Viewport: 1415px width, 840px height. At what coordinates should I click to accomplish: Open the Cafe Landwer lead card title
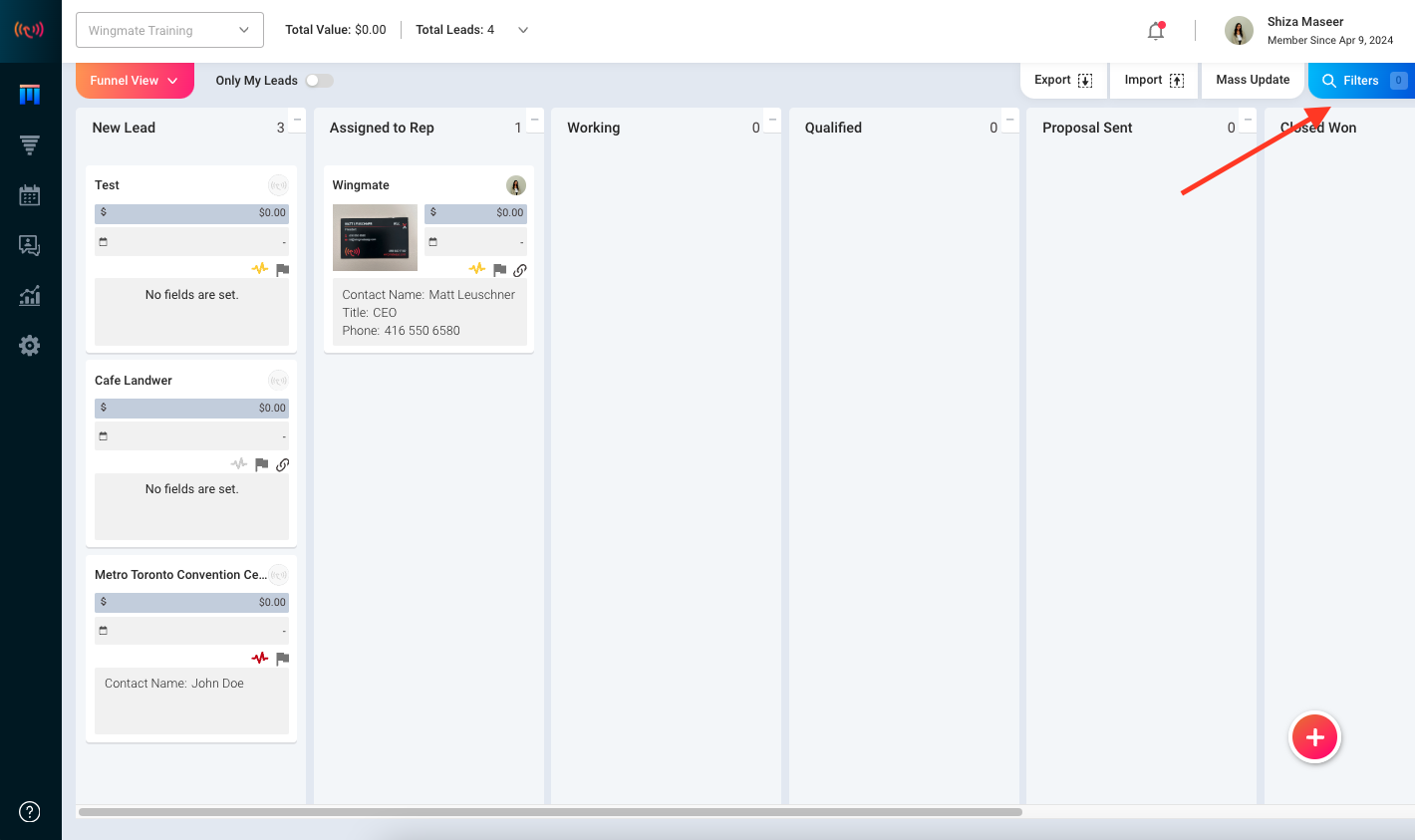click(134, 381)
